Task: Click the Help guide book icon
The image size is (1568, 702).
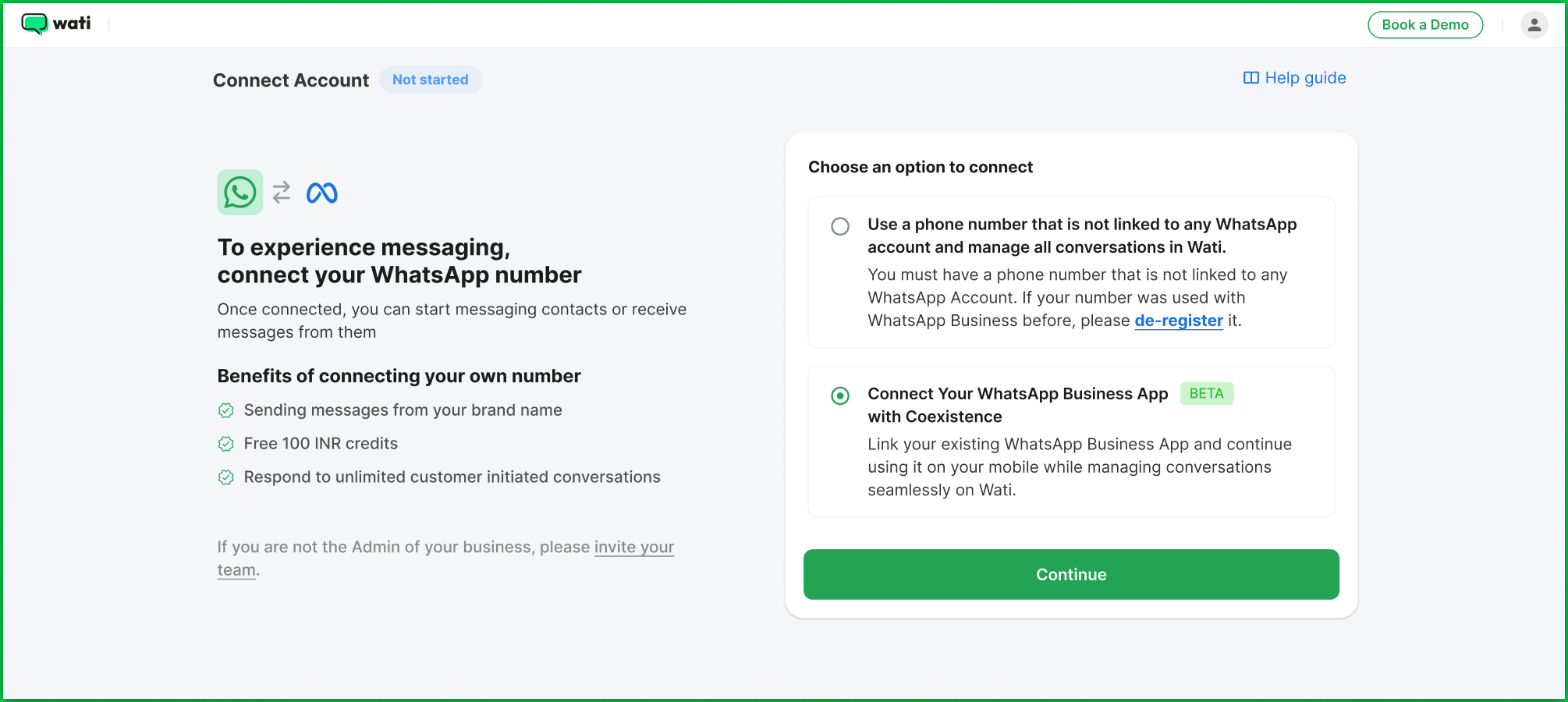Action: tap(1250, 78)
